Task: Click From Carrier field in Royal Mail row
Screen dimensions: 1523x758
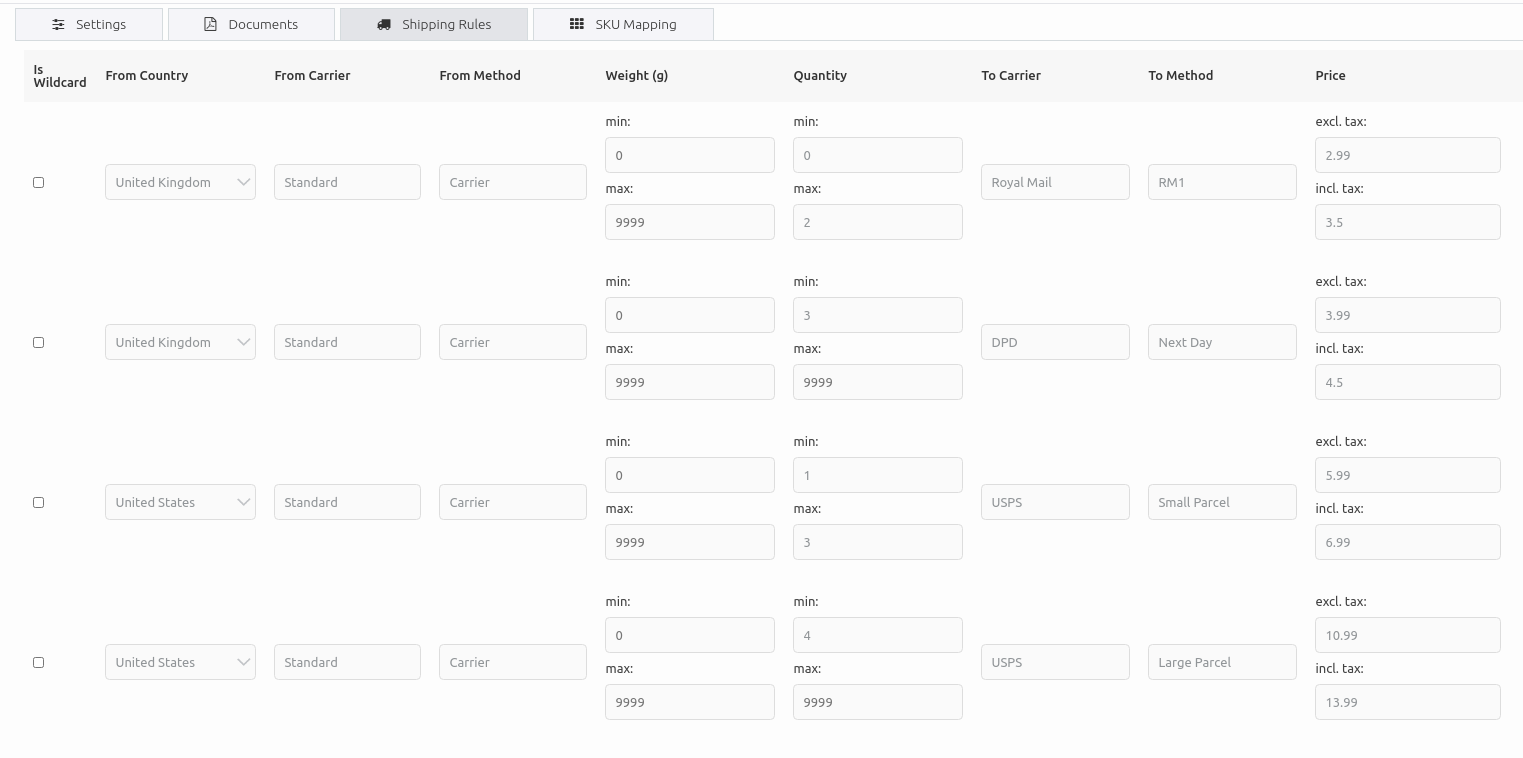Action: click(347, 182)
